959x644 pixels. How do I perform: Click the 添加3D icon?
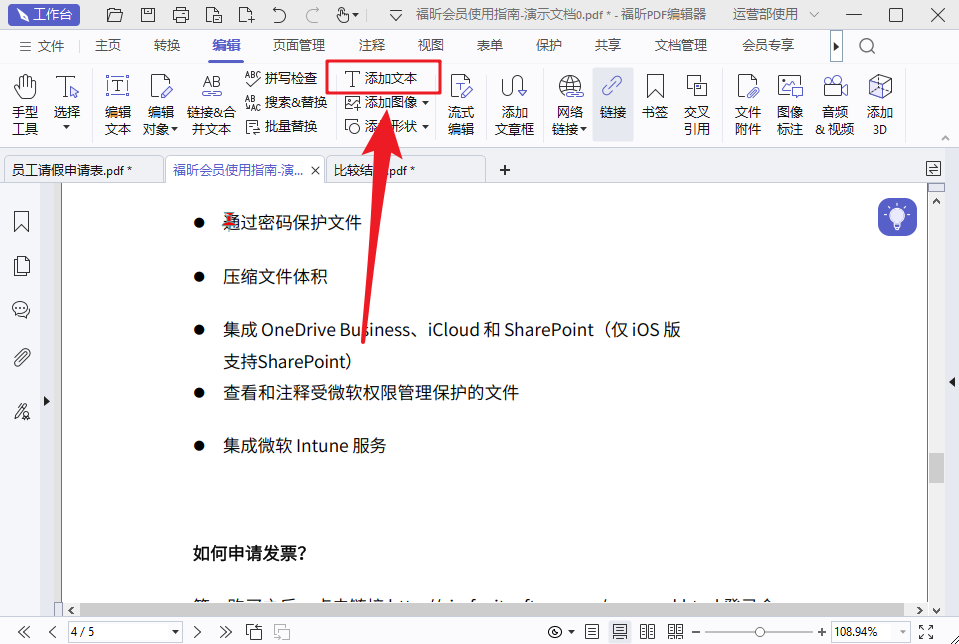point(880,105)
